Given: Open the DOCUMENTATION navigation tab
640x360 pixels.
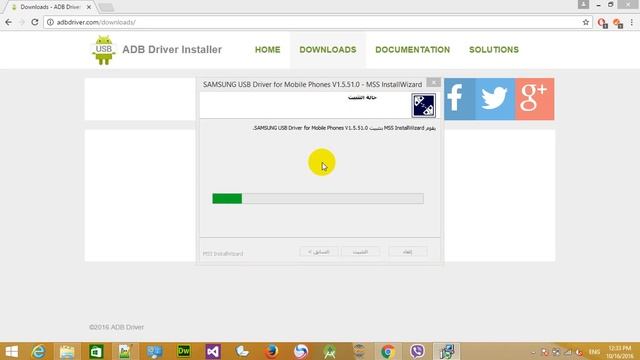Looking at the screenshot, I should (x=413, y=50).
